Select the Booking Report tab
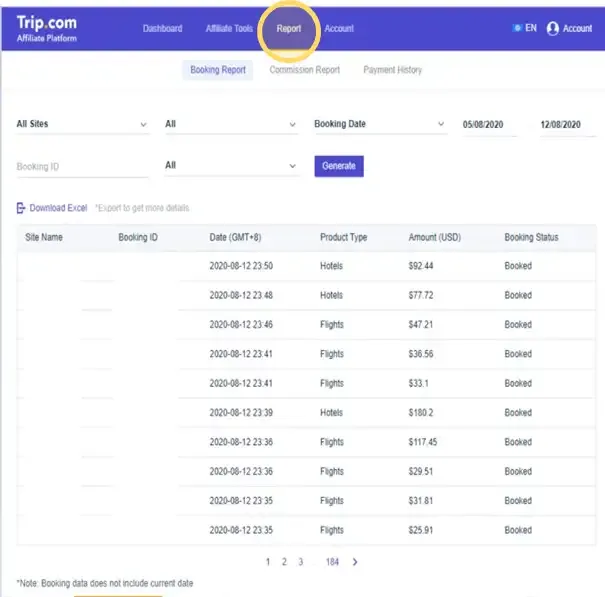This screenshot has width=605, height=597. coord(218,70)
